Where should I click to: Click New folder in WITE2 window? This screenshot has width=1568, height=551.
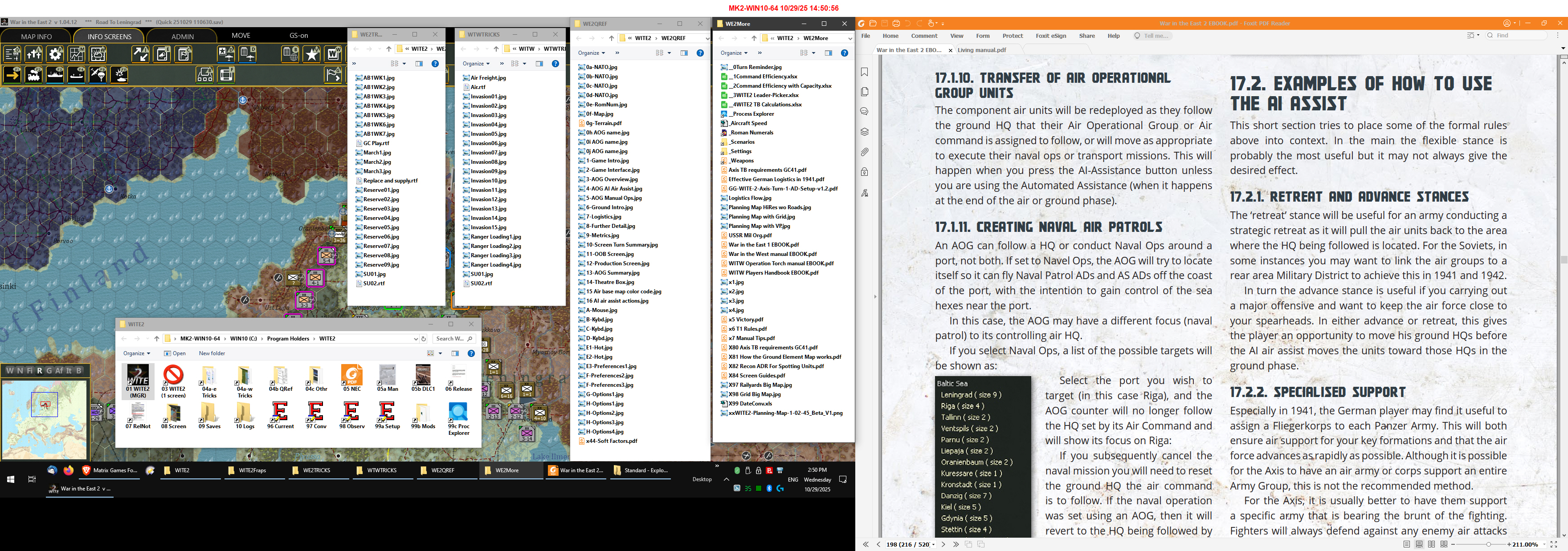[x=212, y=353]
